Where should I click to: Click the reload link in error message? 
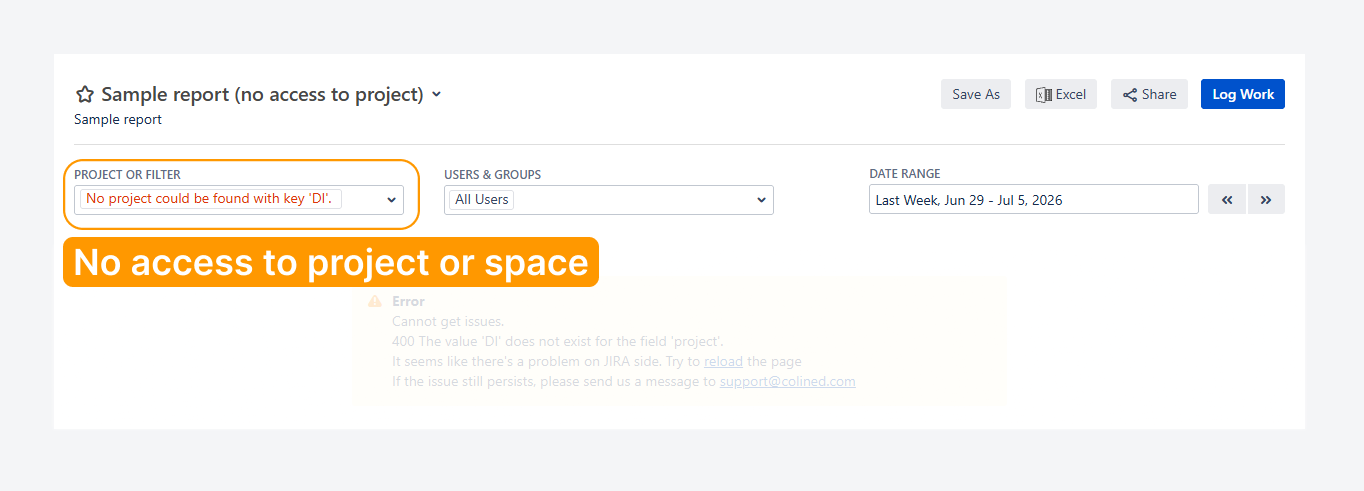[x=723, y=361]
